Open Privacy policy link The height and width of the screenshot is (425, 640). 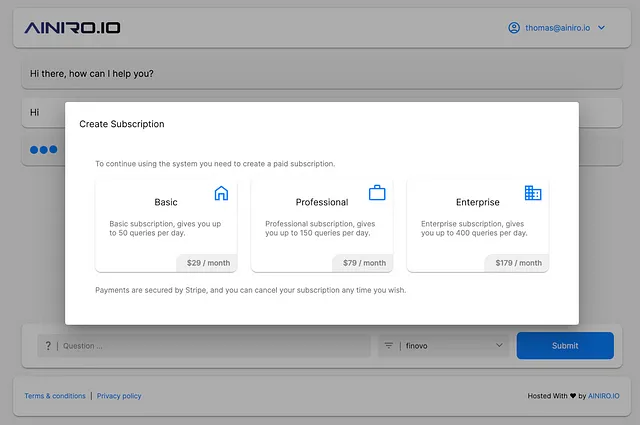[x=119, y=396]
